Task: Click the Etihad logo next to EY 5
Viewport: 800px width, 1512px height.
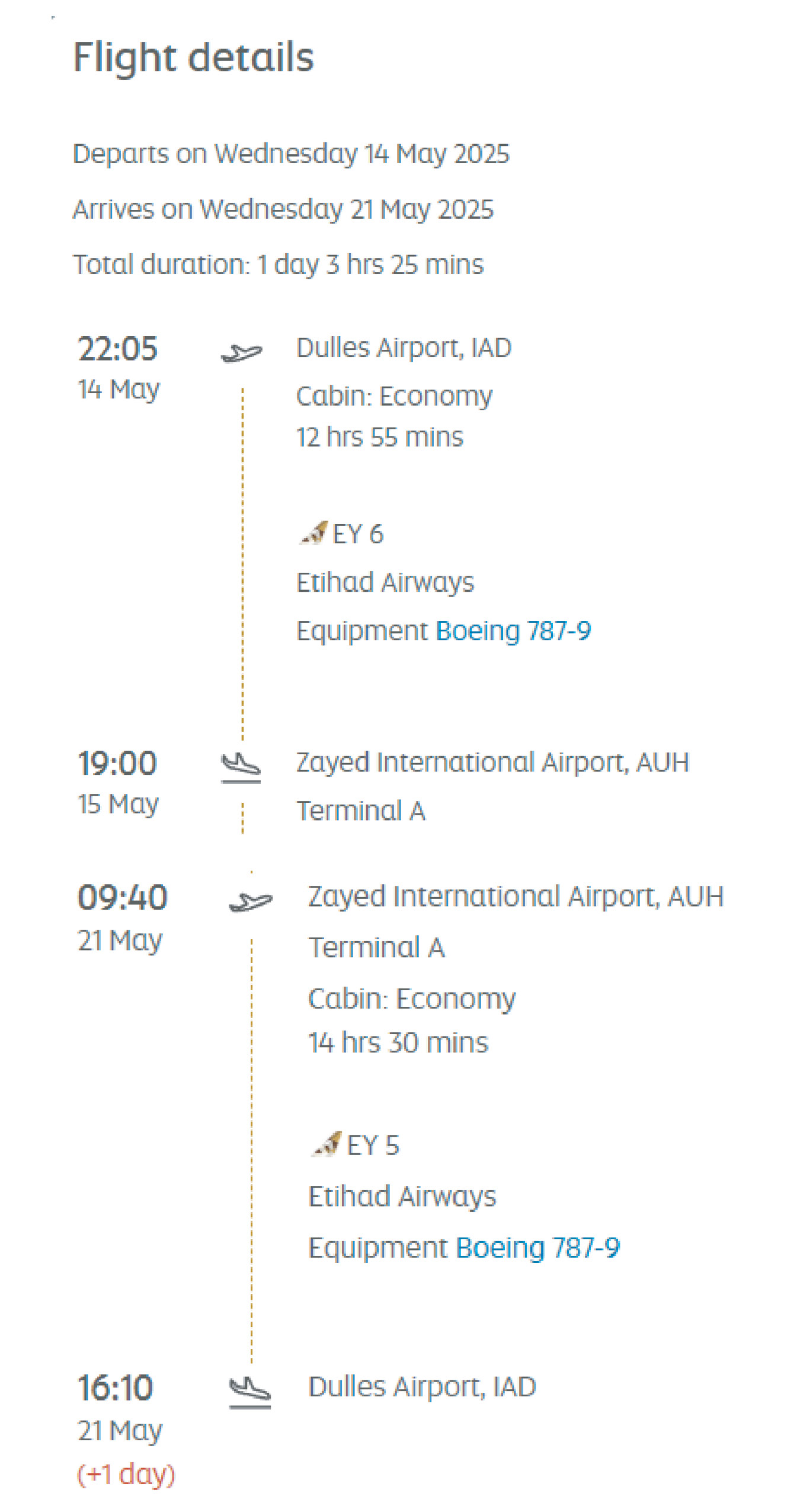Action: (x=327, y=1144)
